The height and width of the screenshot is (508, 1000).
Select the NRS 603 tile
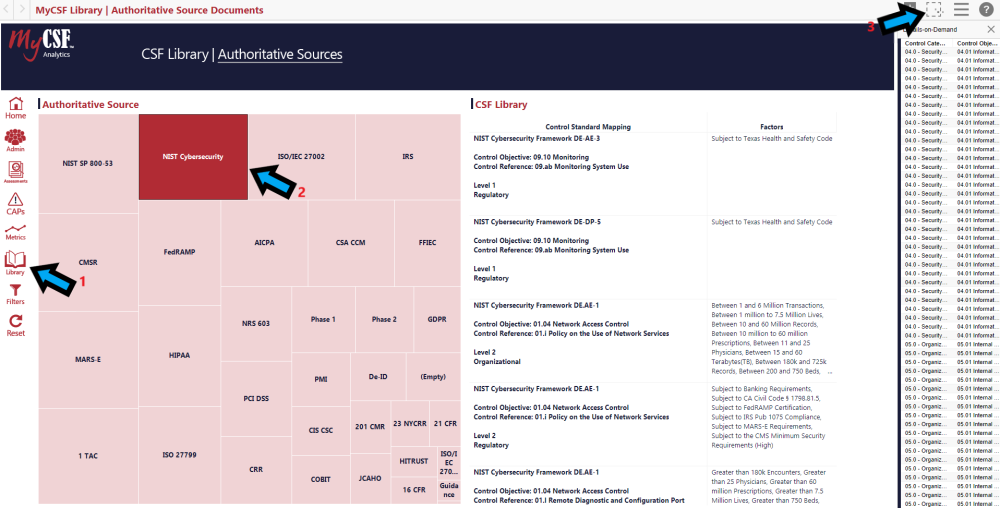coord(256,324)
